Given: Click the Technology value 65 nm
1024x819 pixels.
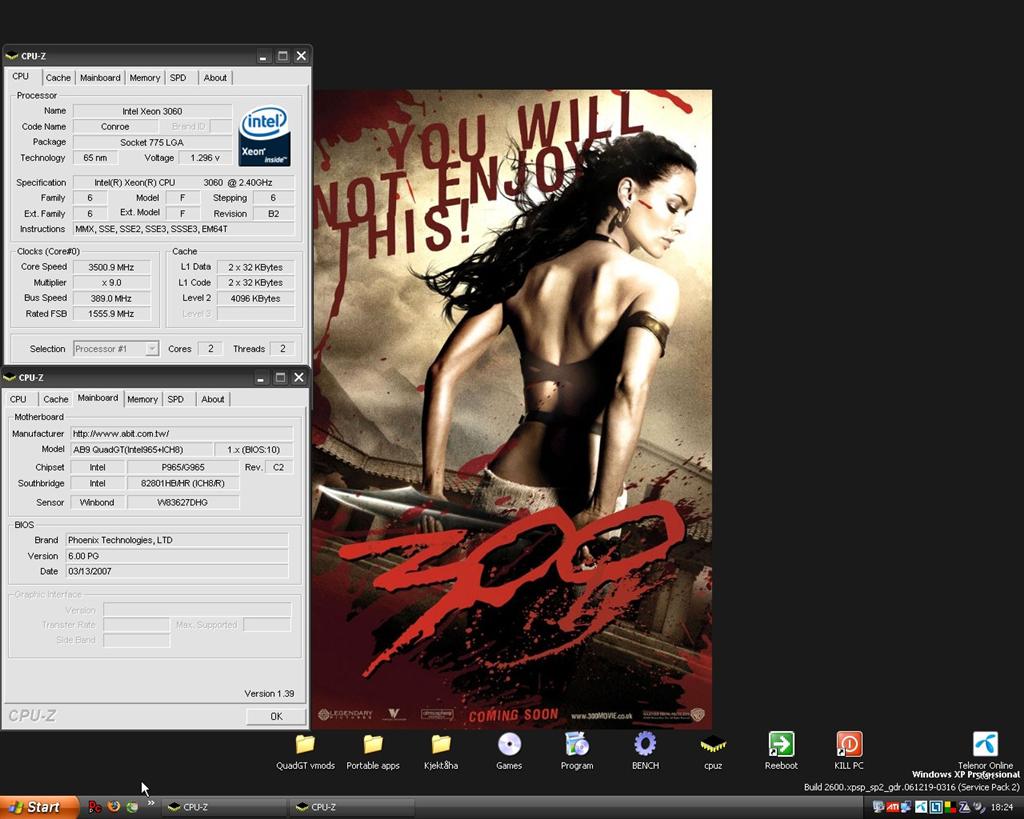Looking at the screenshot, I should [x=95, y=158].
